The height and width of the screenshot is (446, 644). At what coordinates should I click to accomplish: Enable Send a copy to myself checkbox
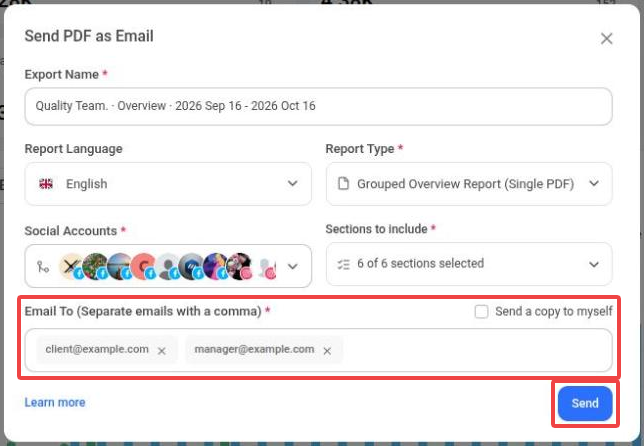pyautogui.click(x=481, y=311)
